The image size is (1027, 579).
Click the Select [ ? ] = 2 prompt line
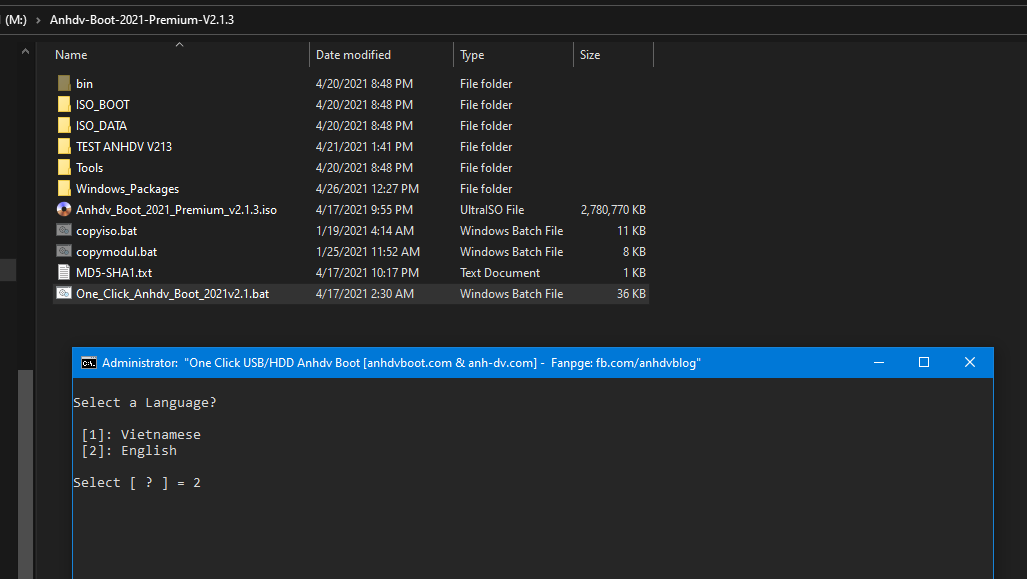pos(137,483)
